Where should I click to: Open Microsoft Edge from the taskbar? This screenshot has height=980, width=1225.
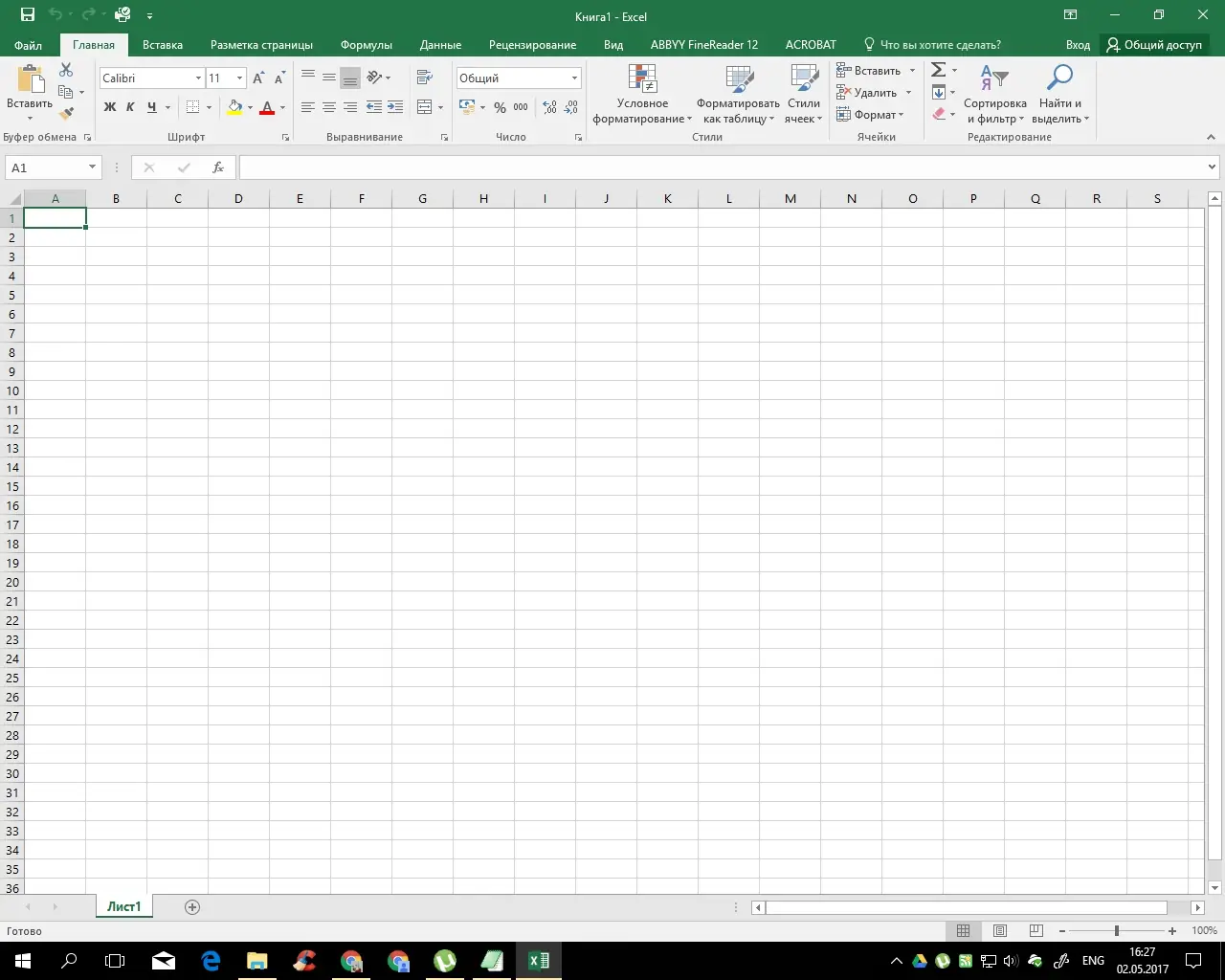211,961
